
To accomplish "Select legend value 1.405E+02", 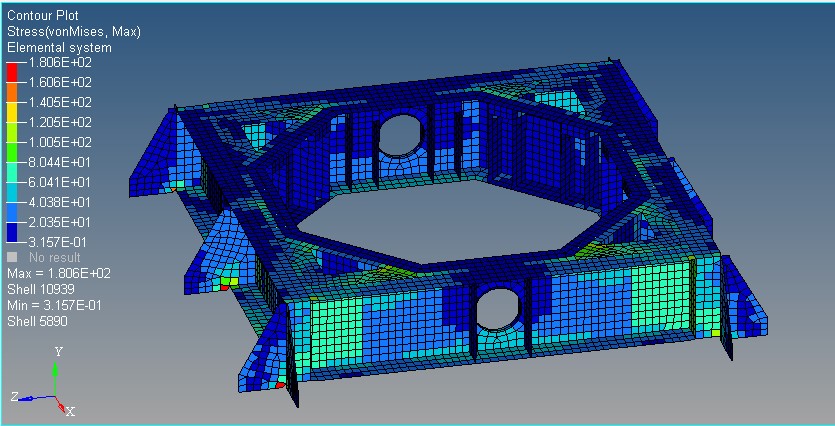I will click(59, 102).
